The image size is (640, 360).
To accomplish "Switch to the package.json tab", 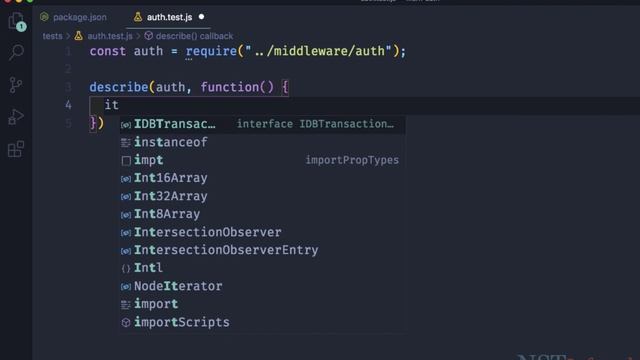I will 73,17.
